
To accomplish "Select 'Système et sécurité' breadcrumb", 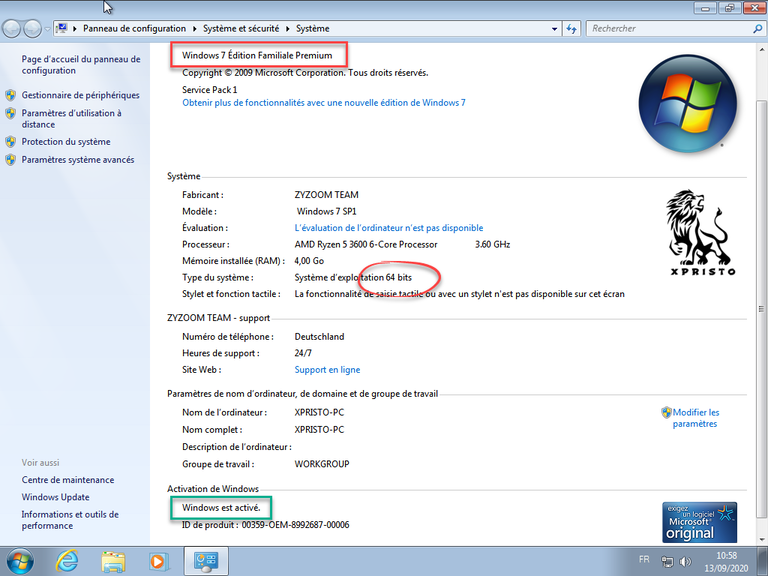I will (x=241, y=28).
